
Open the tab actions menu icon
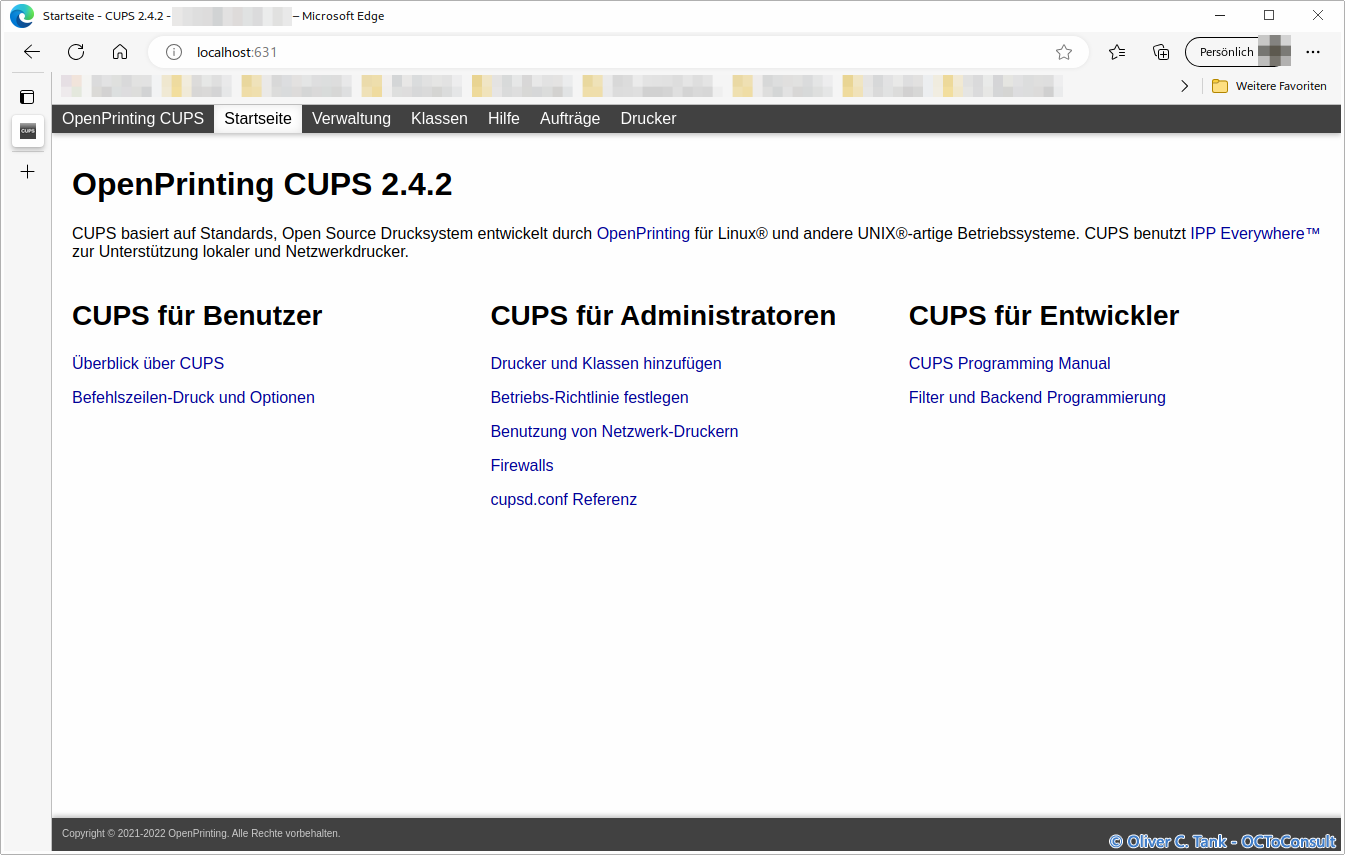click(x=27, y=97)
